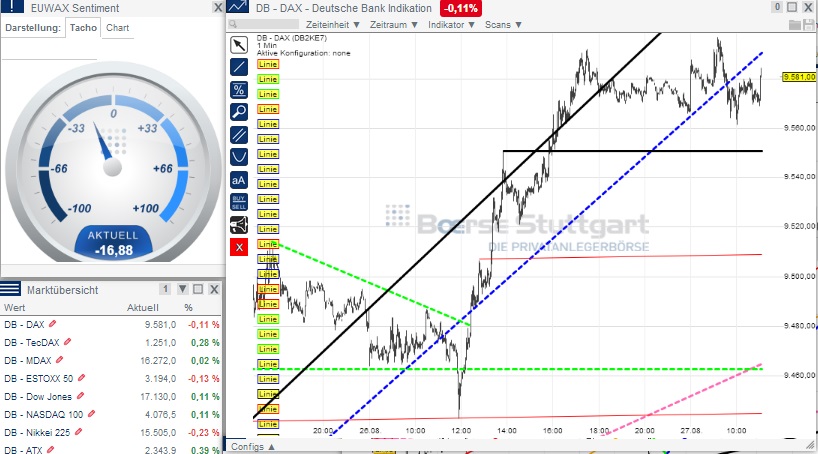Click the yellow 9.581,00 price label on axis
The width and height of the screenshot is (818, 454).
pos(799,77)
